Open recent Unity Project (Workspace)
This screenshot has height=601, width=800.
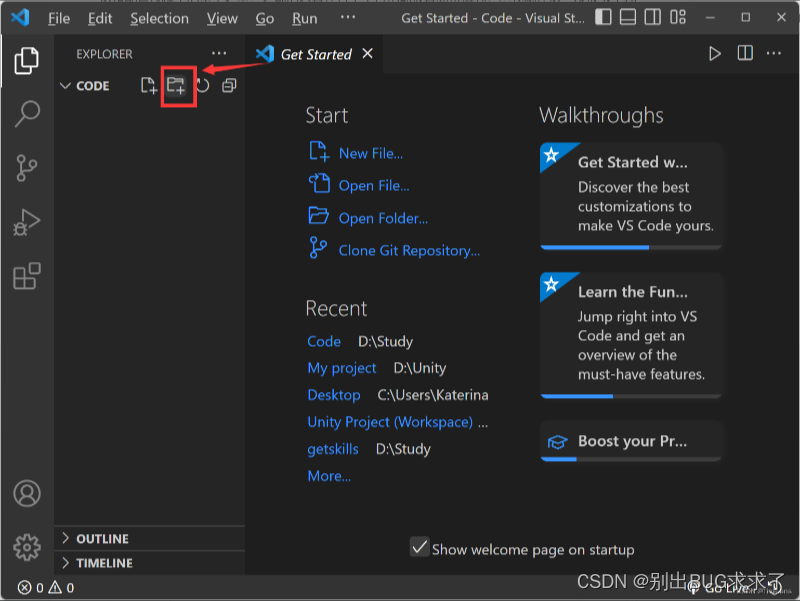(x=390, y=422)
